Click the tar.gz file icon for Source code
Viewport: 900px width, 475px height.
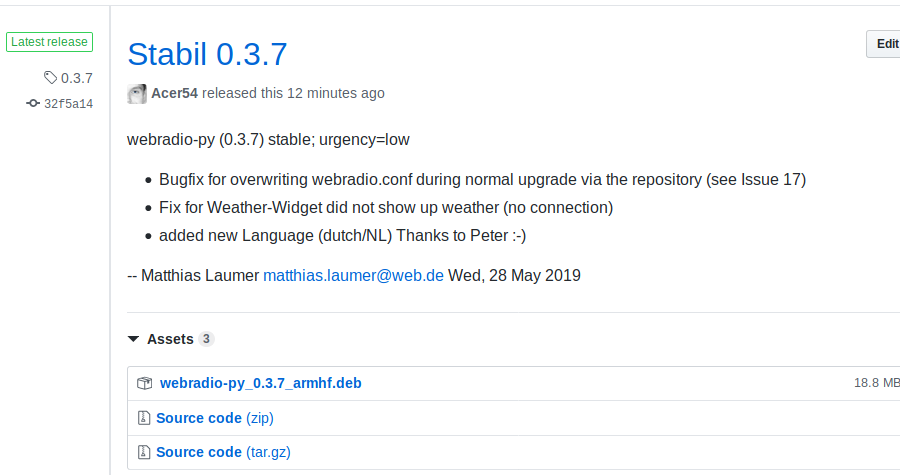coord(144,452)
